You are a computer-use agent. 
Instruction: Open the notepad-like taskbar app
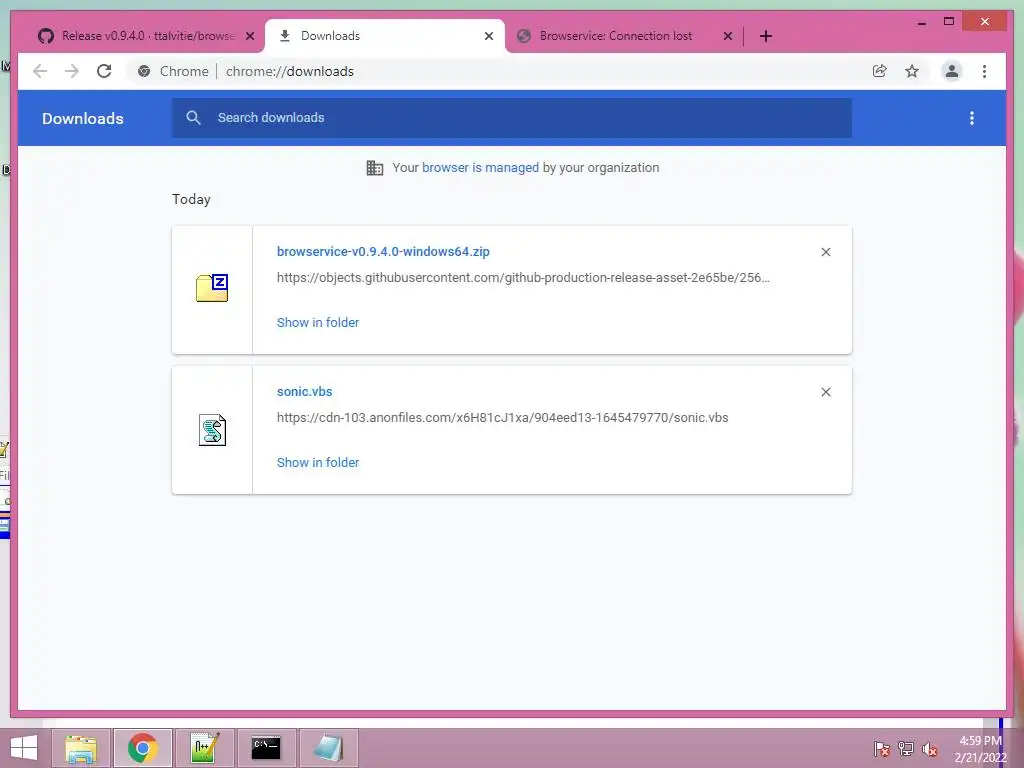(328, 748)
